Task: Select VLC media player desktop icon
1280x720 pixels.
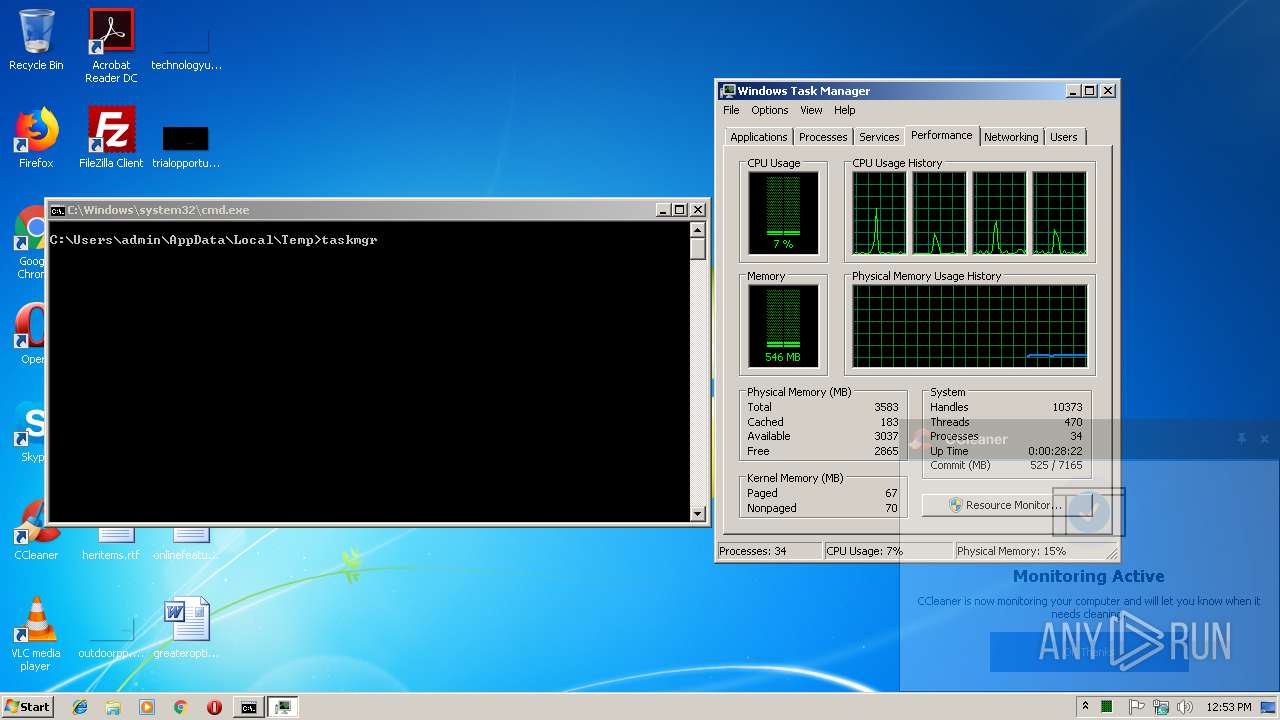Action: (x=36, y=633)
